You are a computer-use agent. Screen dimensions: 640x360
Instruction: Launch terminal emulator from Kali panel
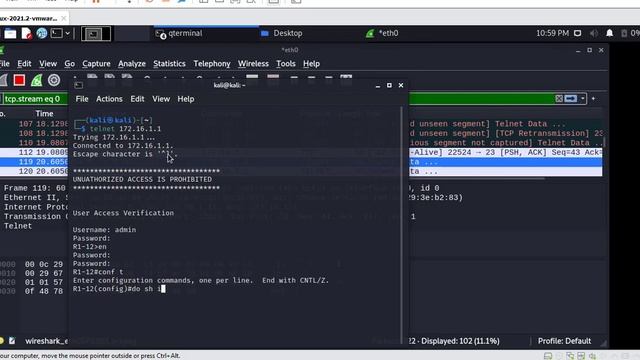(x=56, y=33)
